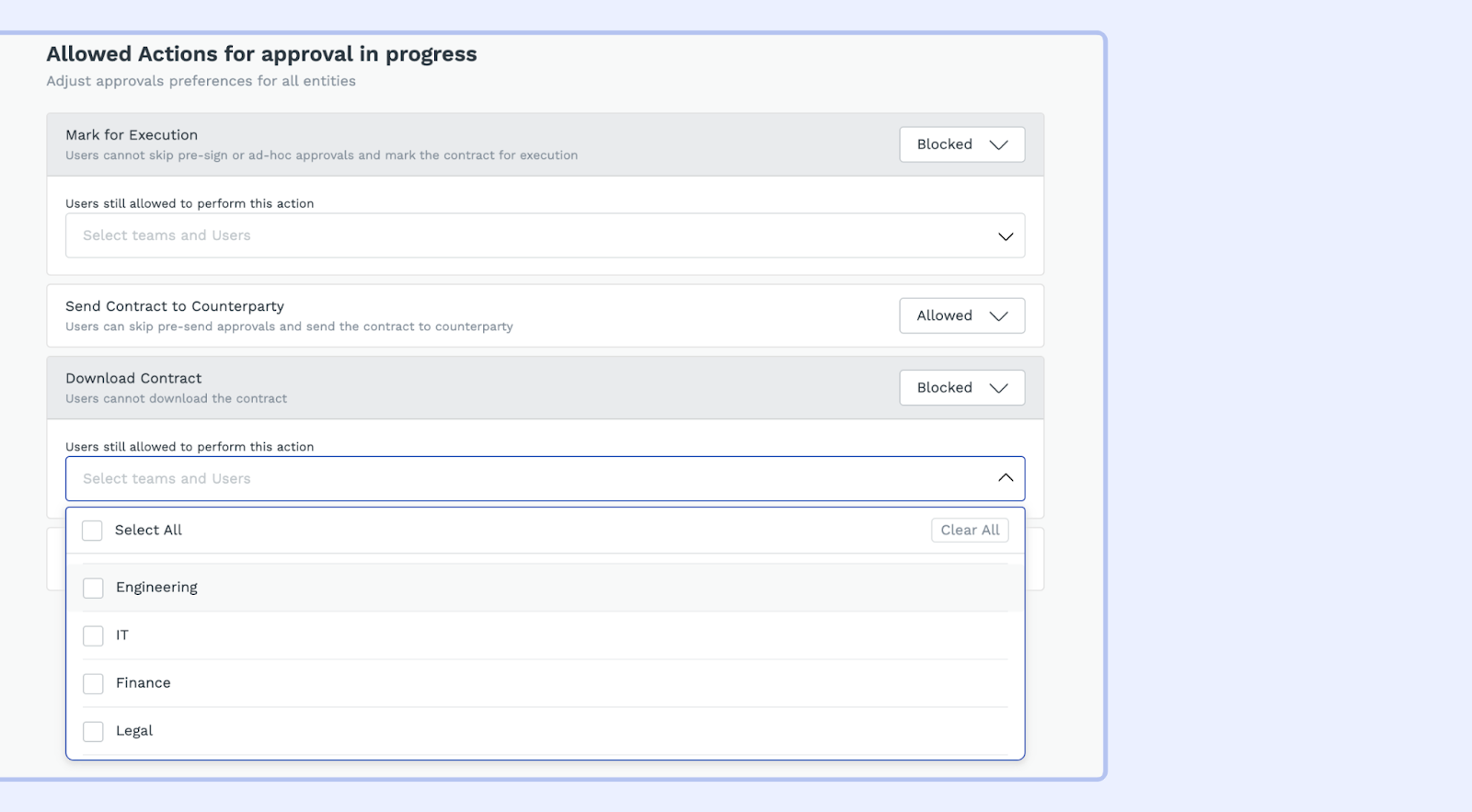Open the Mark for Execution Blocked dropdown
Viewport: 1472px width, 812px height.
click(961, 144)
